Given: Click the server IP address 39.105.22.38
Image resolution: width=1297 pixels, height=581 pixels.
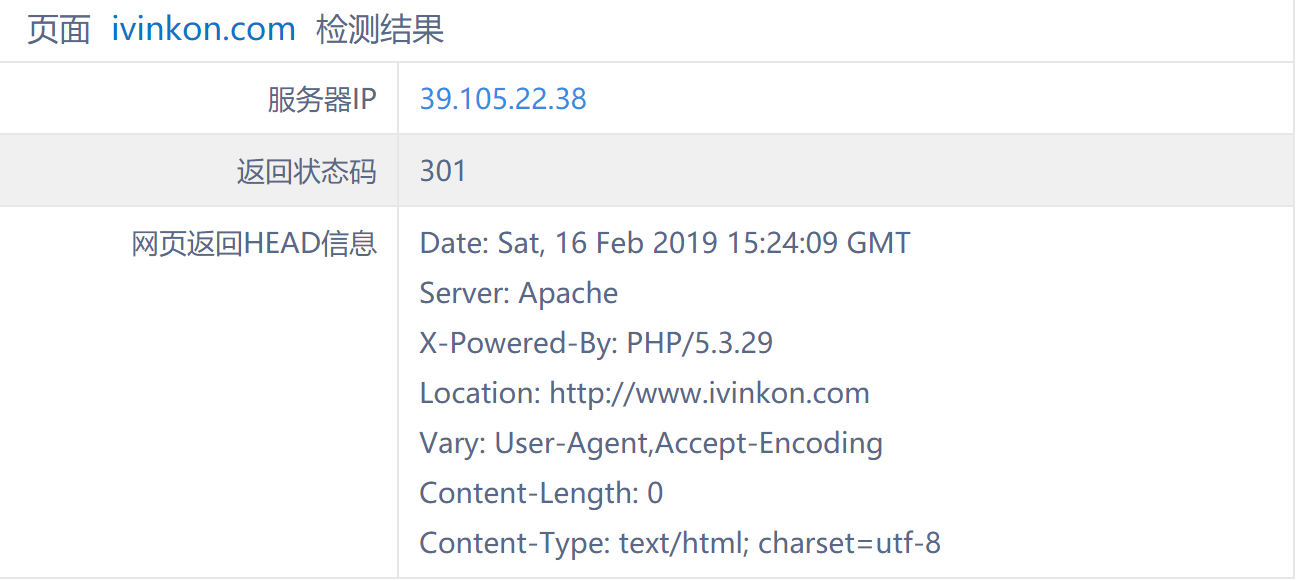Looking at the screenshot, I should click(503, 99).
